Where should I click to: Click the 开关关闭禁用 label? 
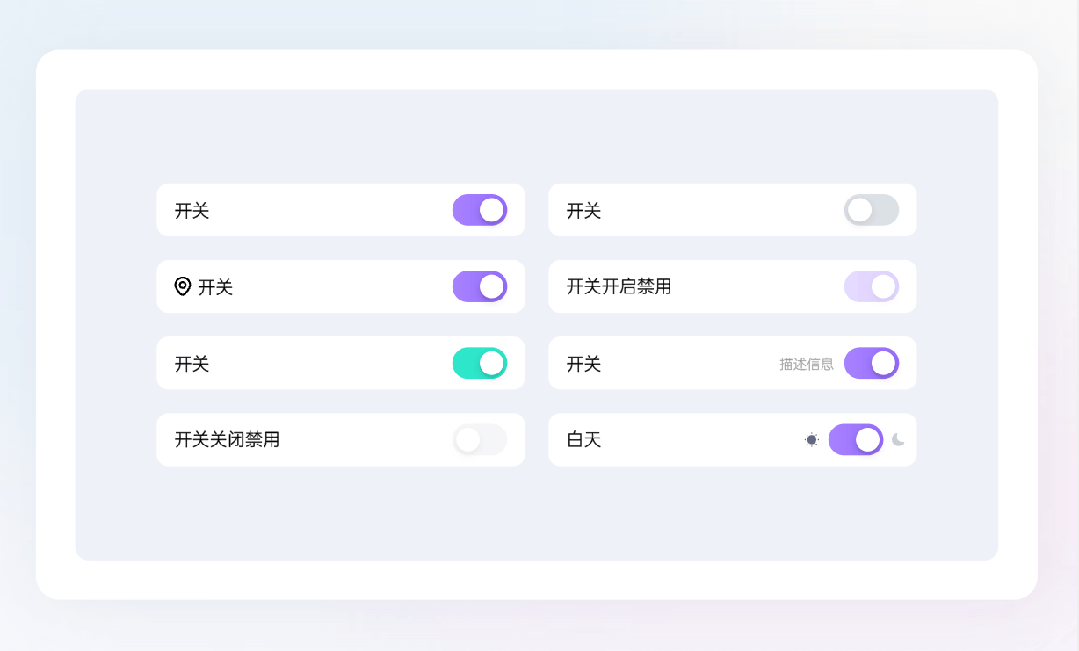(227, 439)
